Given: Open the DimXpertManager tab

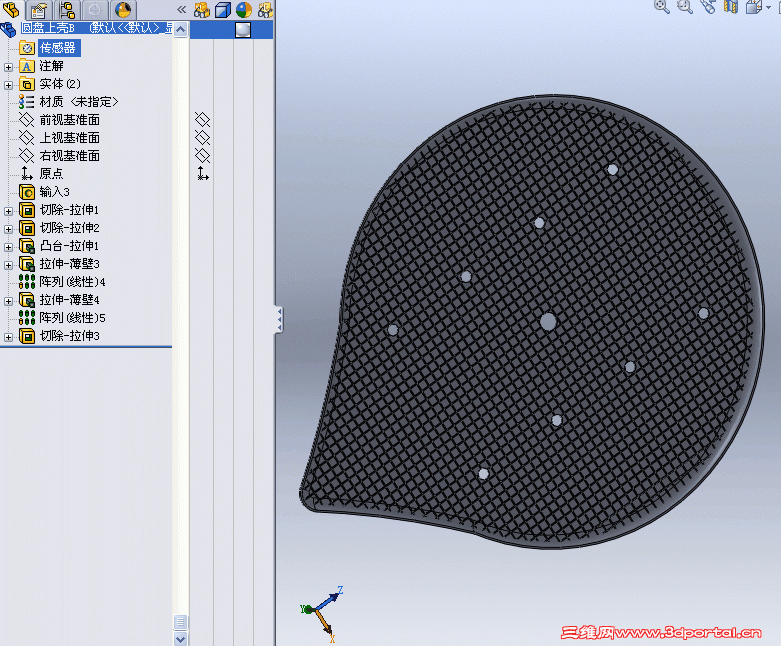Looking at the screenshot, I should point(95,9).
